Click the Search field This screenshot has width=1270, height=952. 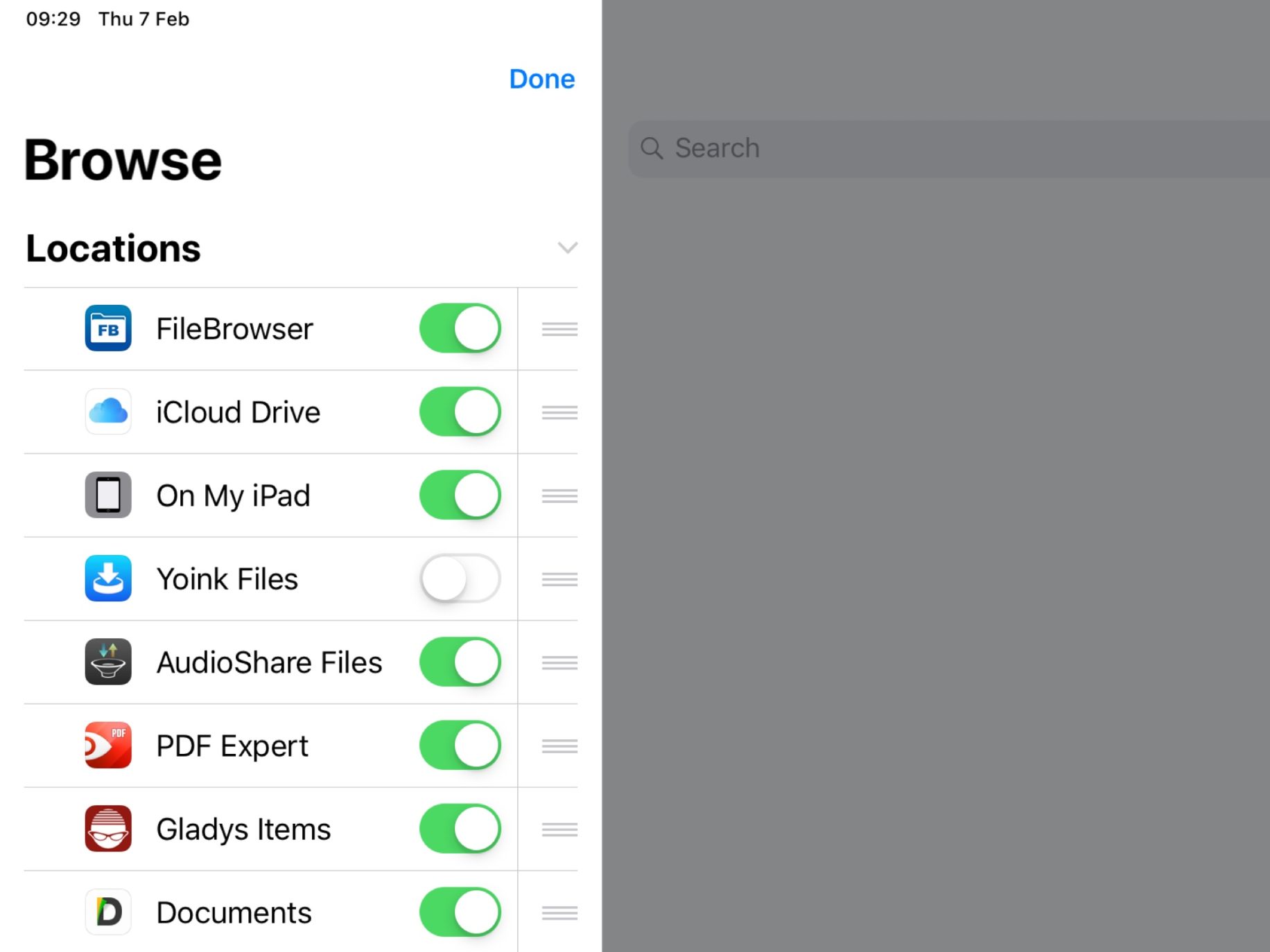948,148
